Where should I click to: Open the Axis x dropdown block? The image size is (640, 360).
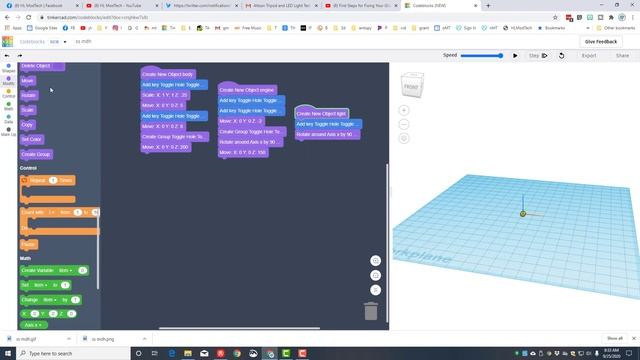point(33,325)
